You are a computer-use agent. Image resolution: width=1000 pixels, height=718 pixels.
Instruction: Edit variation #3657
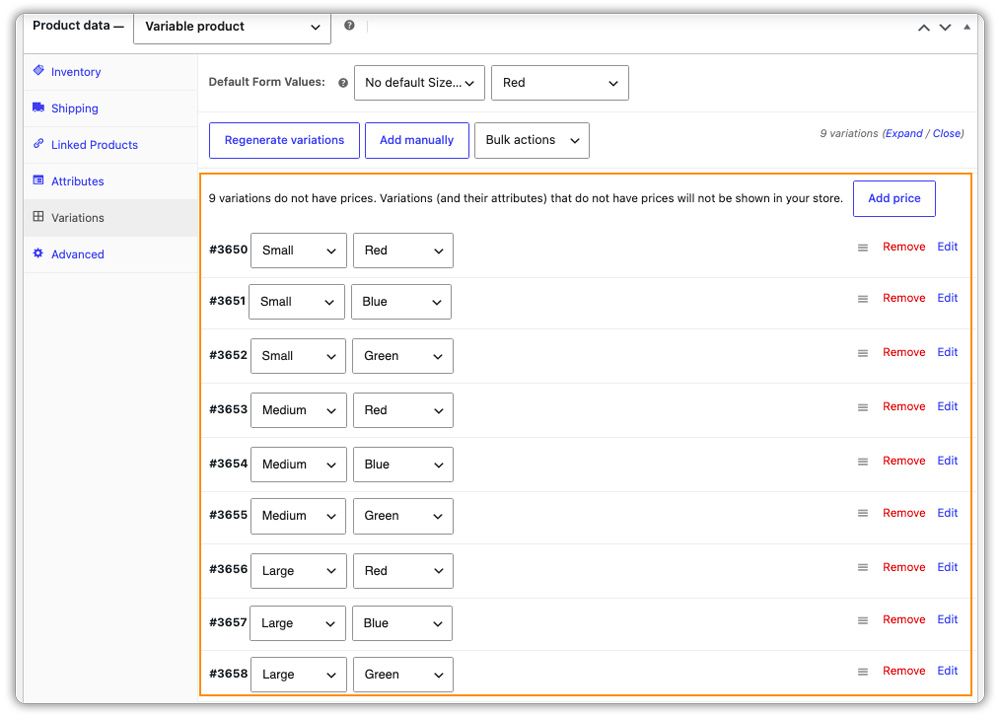tap(947, 620)
